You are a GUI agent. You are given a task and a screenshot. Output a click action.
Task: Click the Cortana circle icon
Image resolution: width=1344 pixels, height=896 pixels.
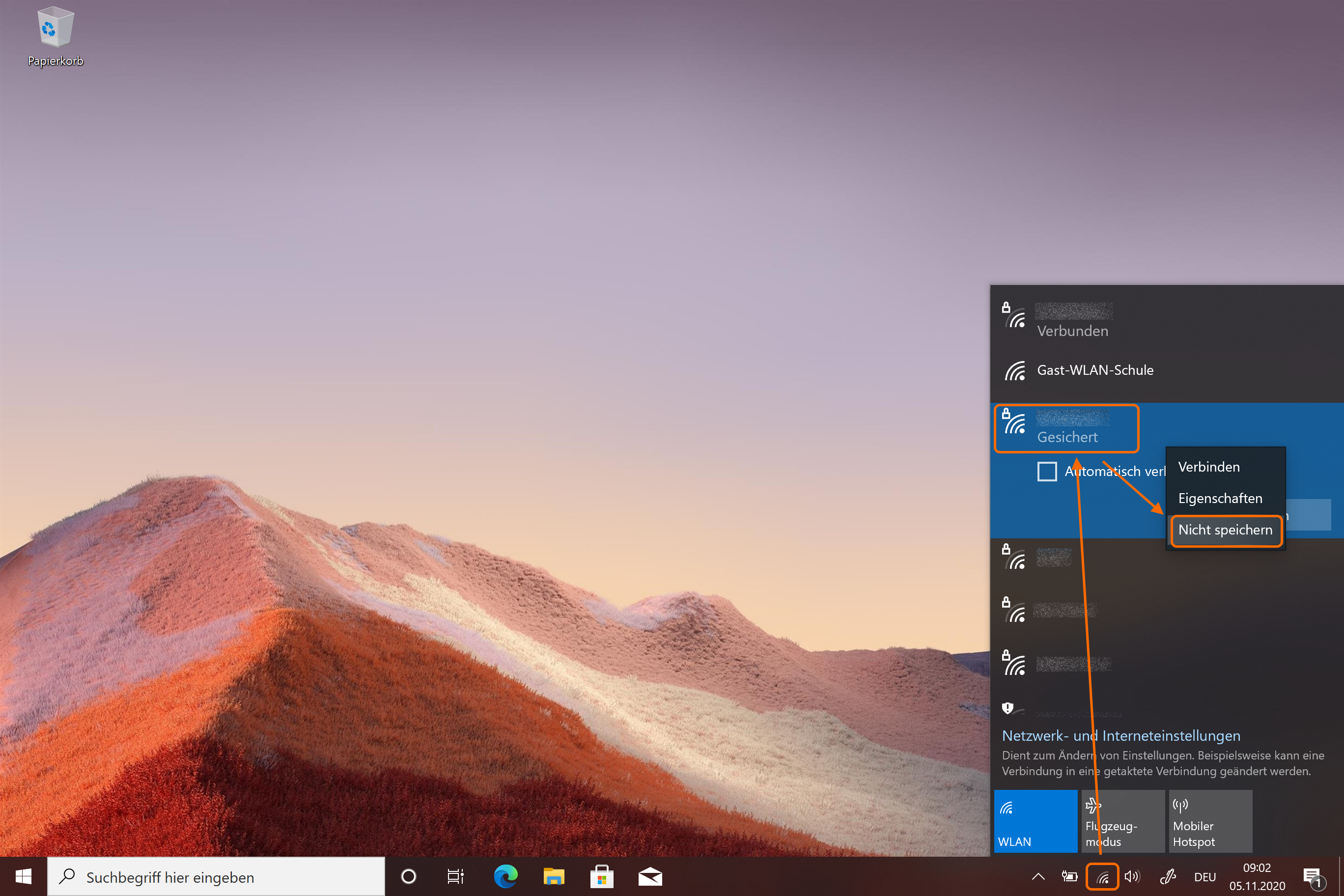point(409,876)
